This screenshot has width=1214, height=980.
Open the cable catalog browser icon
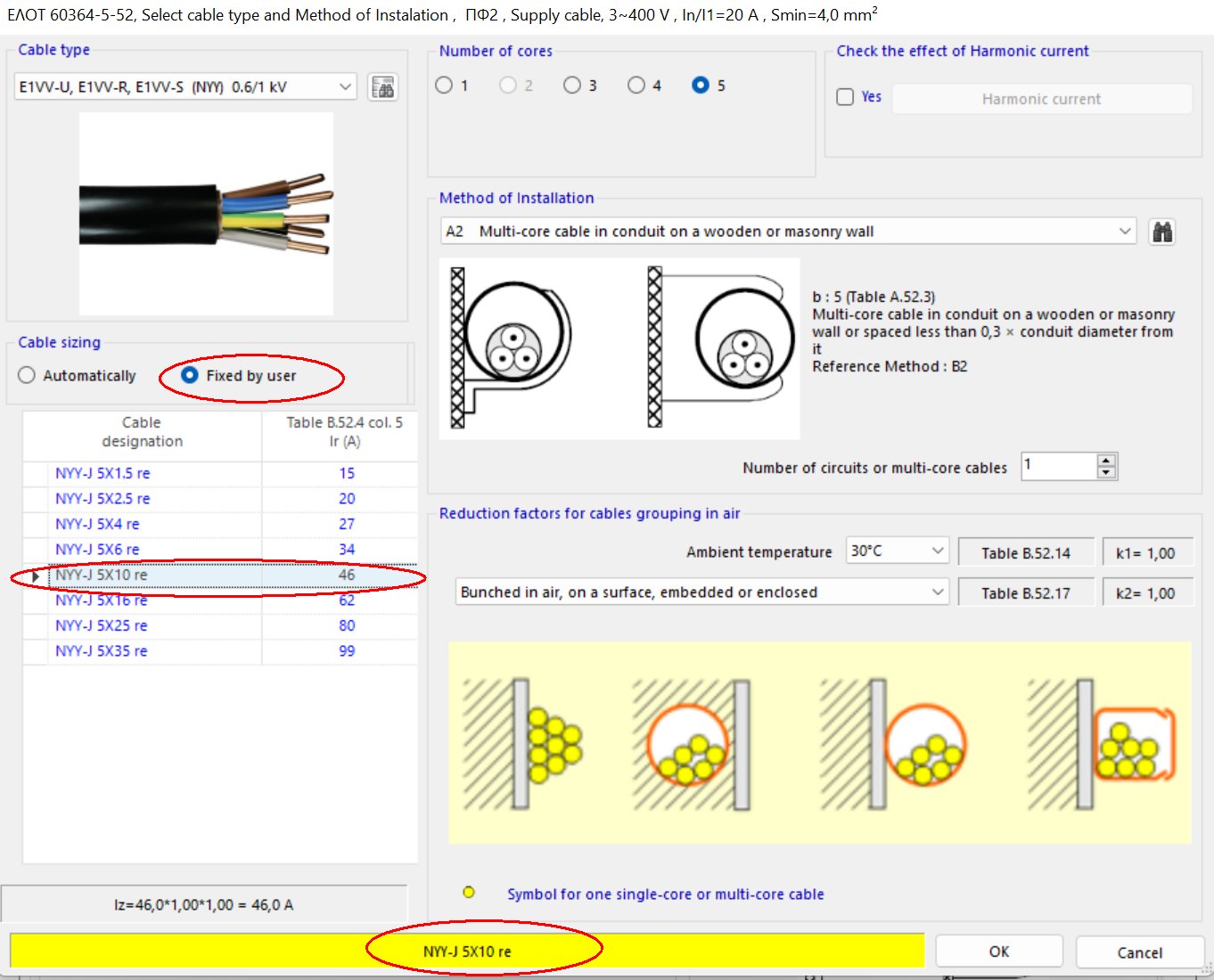382,86
